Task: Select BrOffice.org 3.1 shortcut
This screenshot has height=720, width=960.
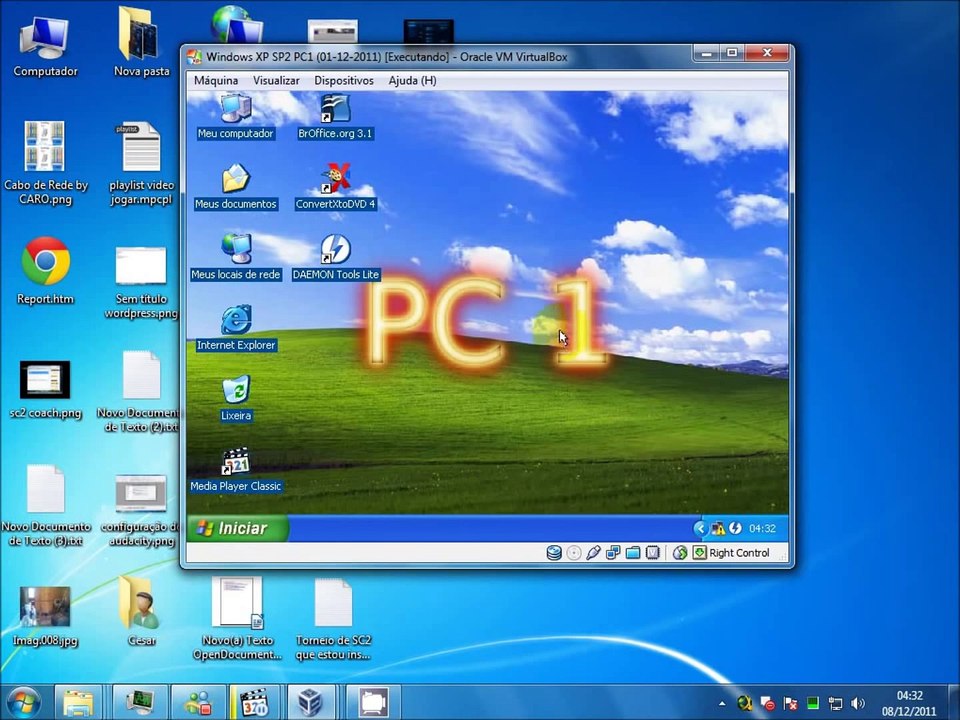Action: point(335,116)
